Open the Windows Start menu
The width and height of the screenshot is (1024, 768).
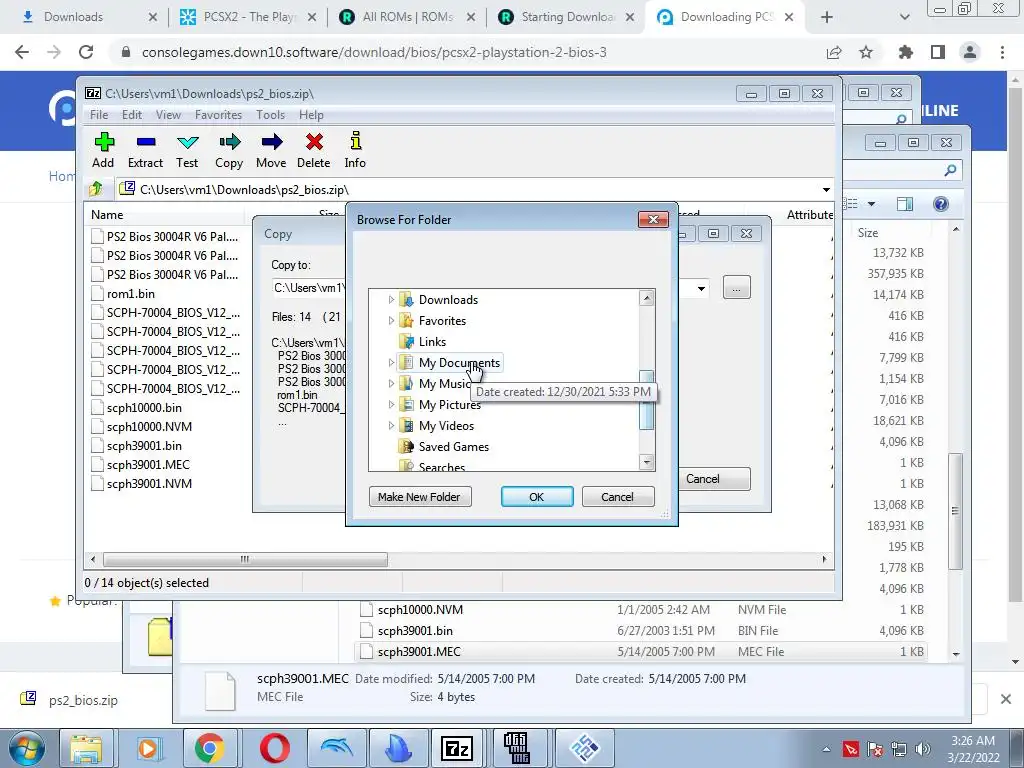point(26,748)
